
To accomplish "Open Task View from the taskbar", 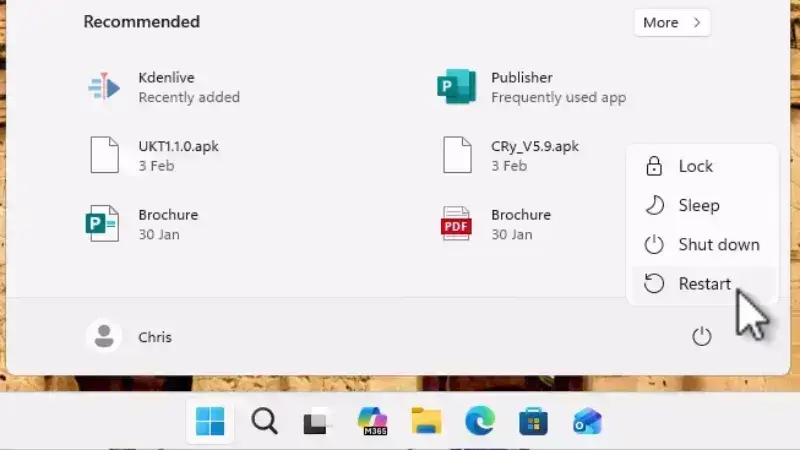I will [x=317, y=421].
